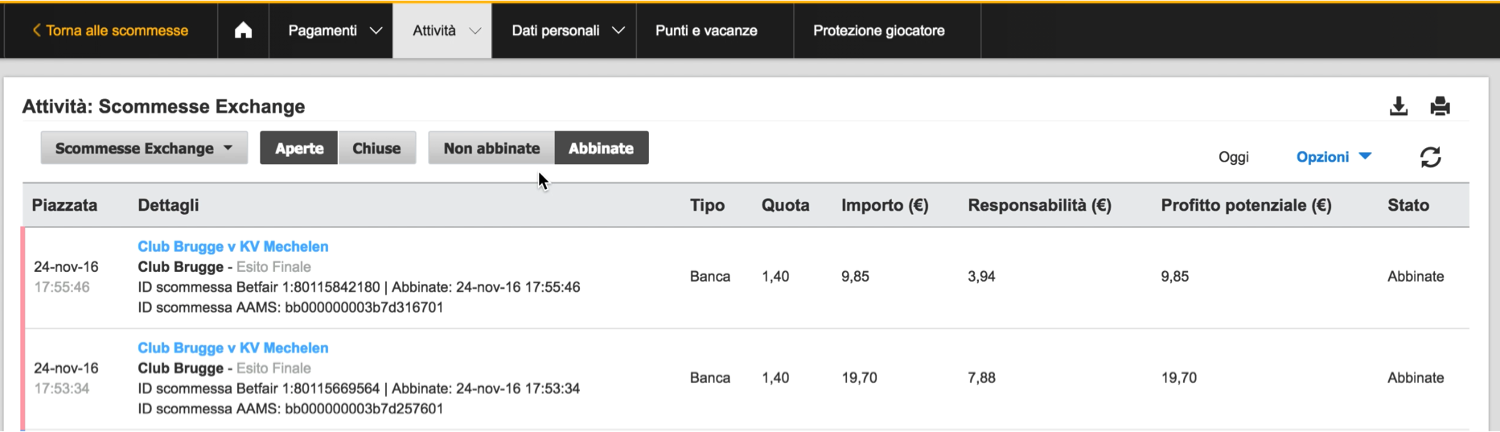Switch to Chiuse bets
This screenshot has width=1500, height=432.
[377, 148]
